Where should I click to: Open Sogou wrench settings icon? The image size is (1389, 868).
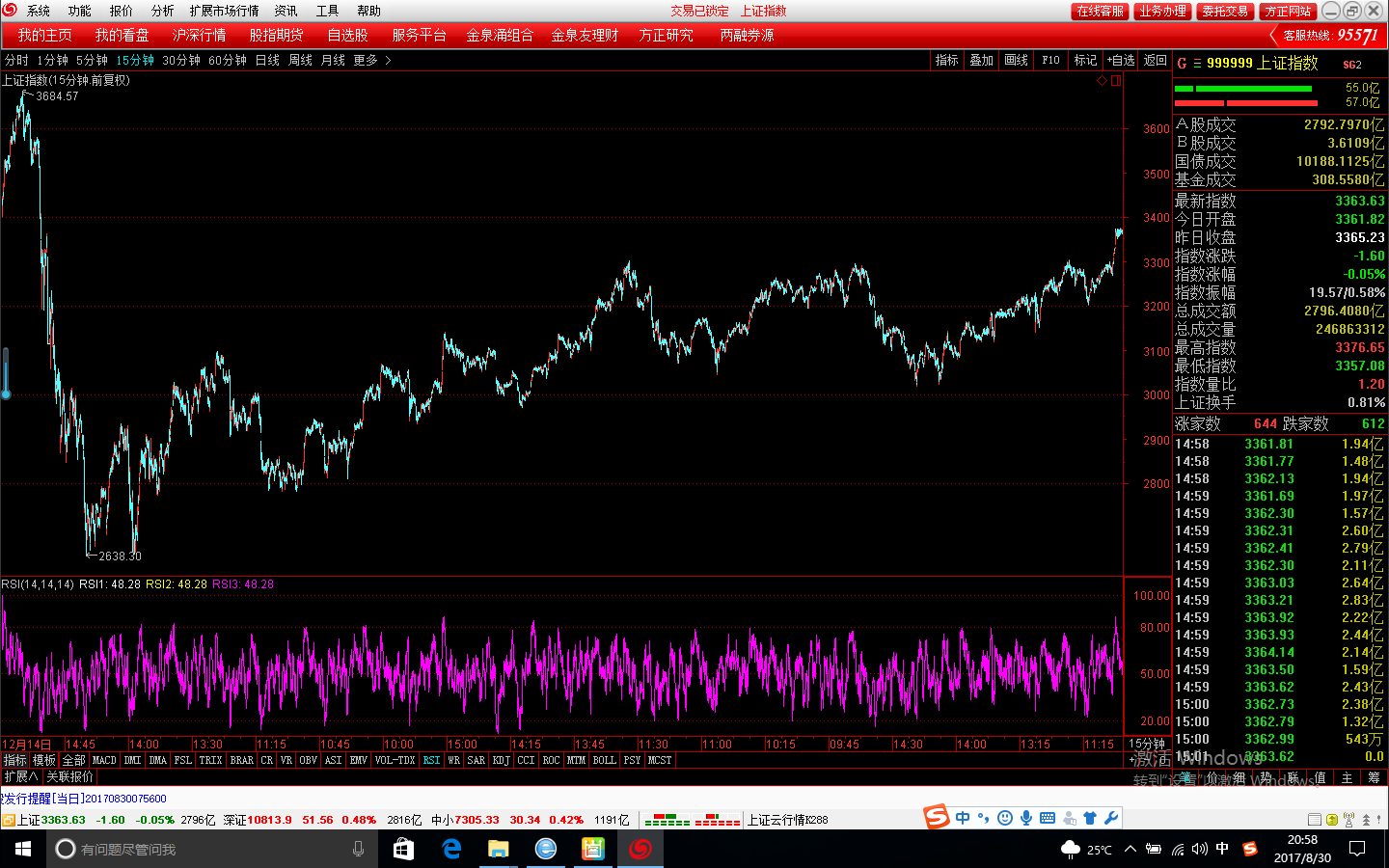tap(1111, 818)
